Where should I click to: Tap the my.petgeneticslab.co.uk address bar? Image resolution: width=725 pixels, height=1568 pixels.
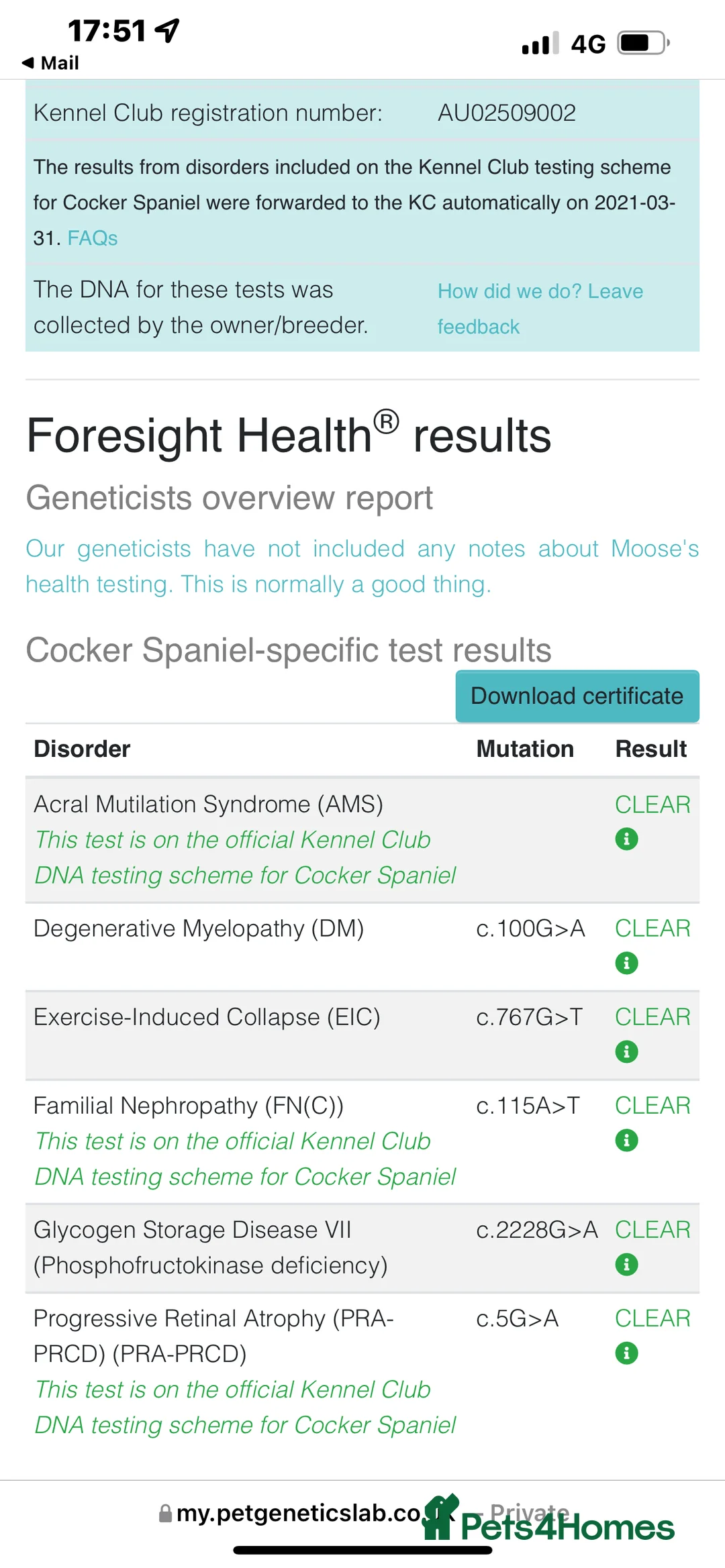[299, 1513]
